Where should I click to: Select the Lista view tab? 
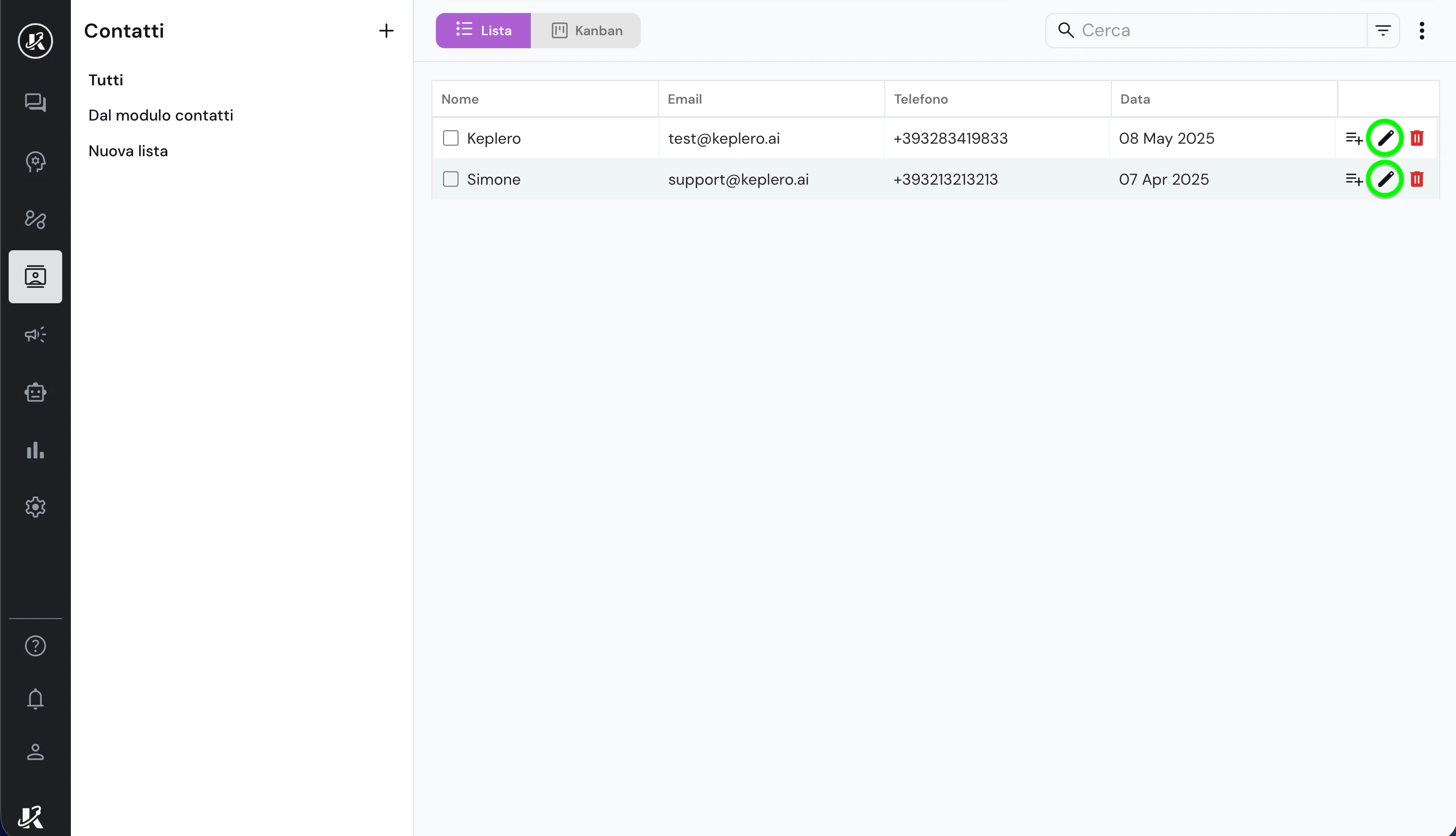coord(483,30)
